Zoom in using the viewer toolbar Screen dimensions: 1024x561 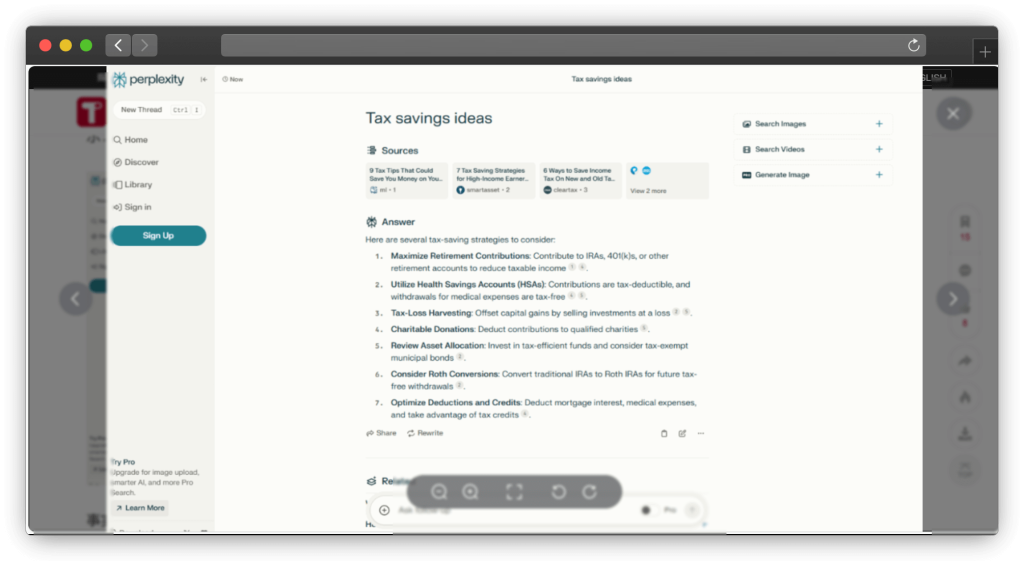coord(471,492)
